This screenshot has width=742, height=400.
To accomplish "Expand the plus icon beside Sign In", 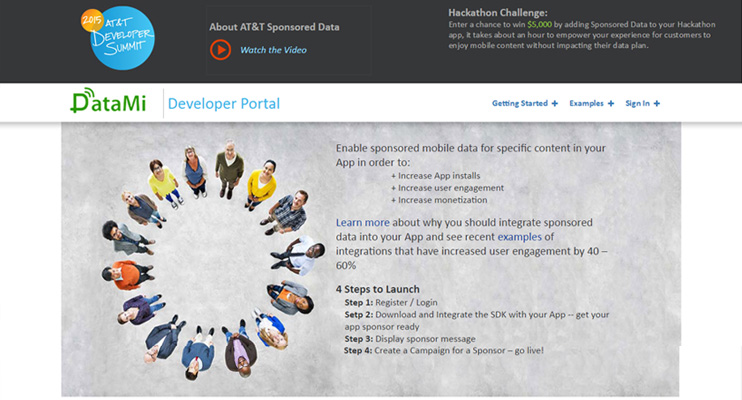I will 657,104.
